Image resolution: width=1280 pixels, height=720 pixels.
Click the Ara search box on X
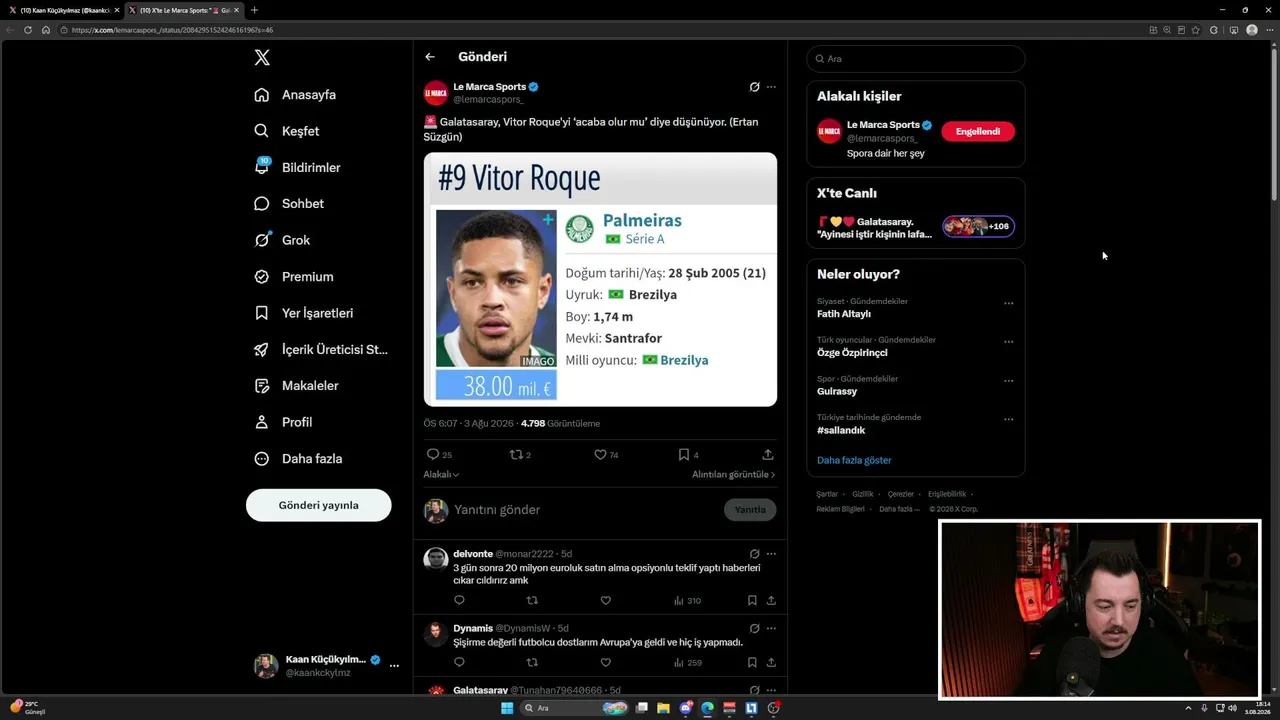pyautogui.click(x=916, y=59)
